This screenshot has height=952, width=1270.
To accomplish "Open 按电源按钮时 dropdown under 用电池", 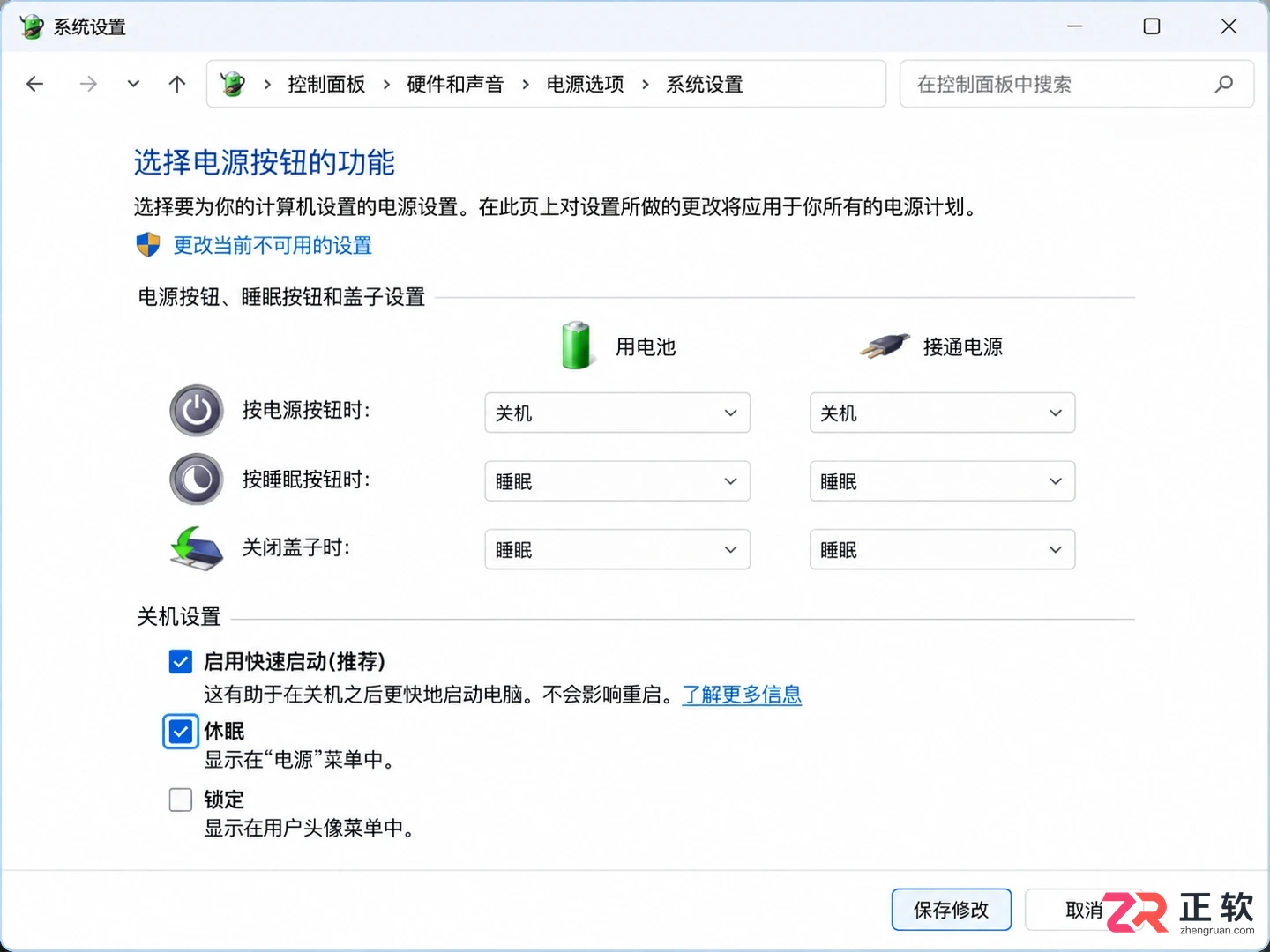I will (617, 413).
